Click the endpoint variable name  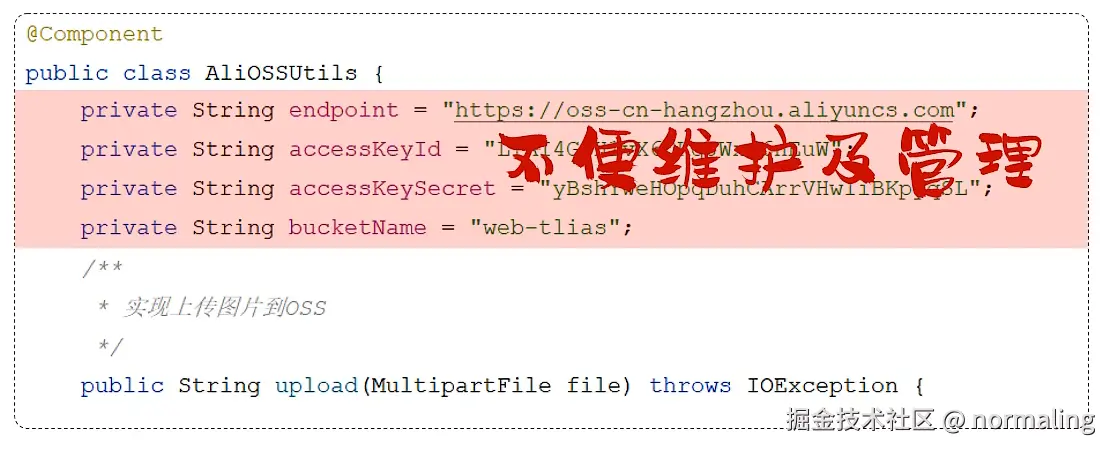coord(343,111)
